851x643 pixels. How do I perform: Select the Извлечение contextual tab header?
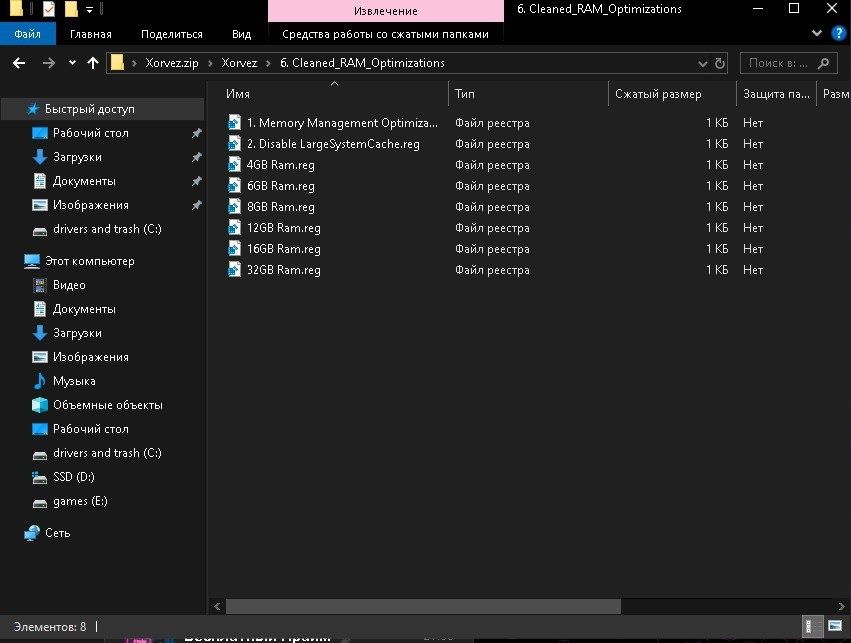(x=385, y=11)
